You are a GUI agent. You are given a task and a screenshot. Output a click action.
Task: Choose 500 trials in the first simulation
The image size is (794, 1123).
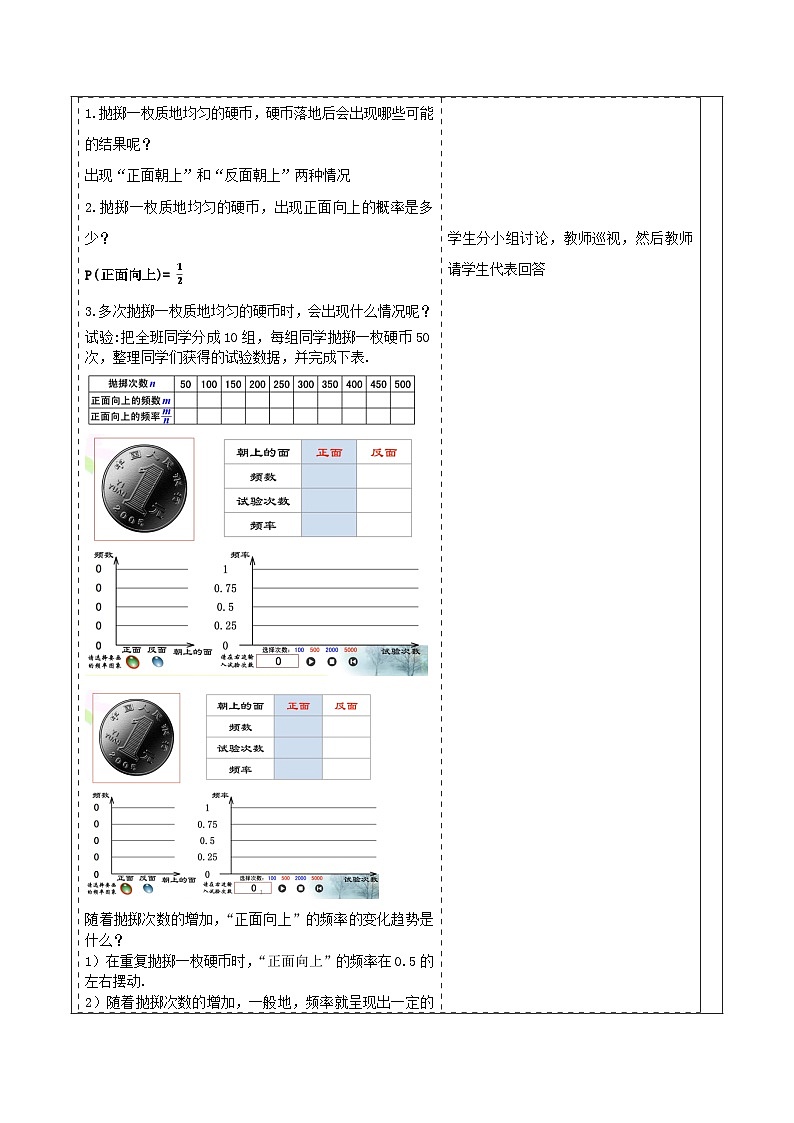click(314, 650)
